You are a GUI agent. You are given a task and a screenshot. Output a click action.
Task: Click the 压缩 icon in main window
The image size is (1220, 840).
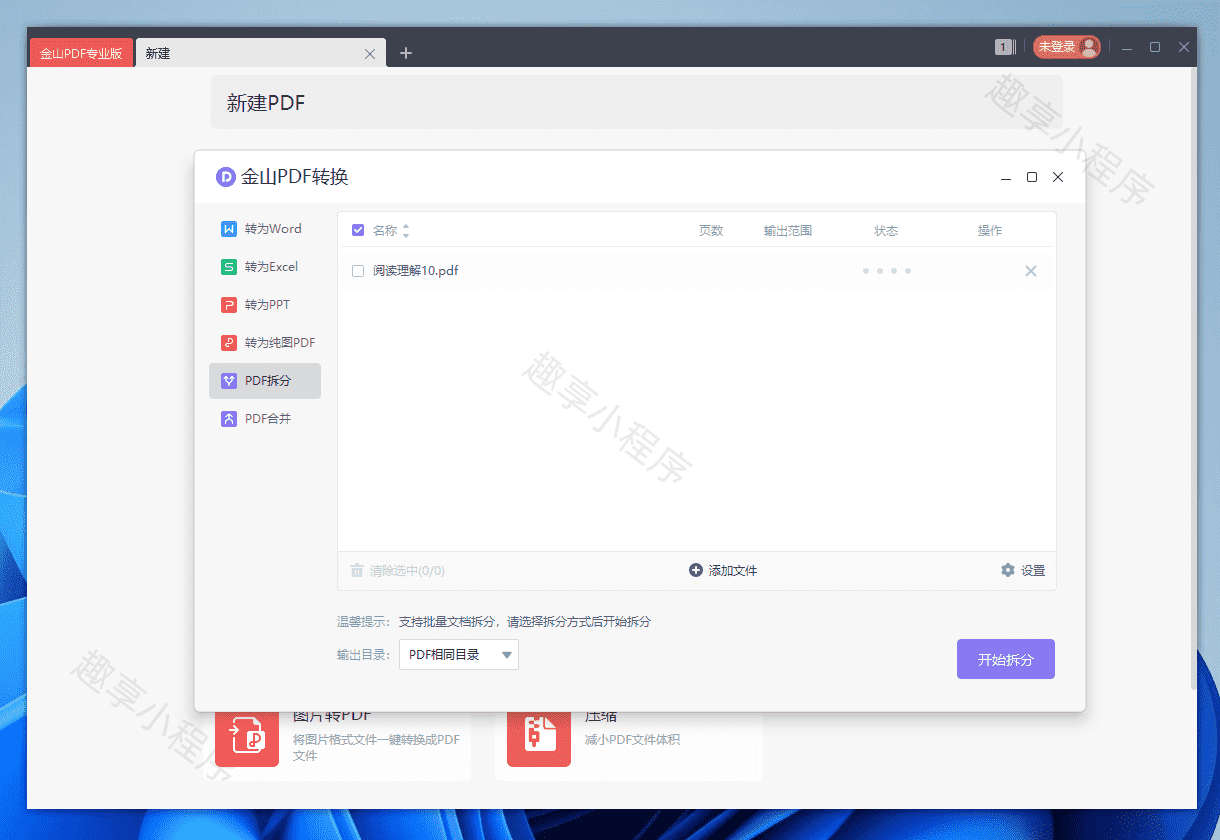[x=539, y=741]
